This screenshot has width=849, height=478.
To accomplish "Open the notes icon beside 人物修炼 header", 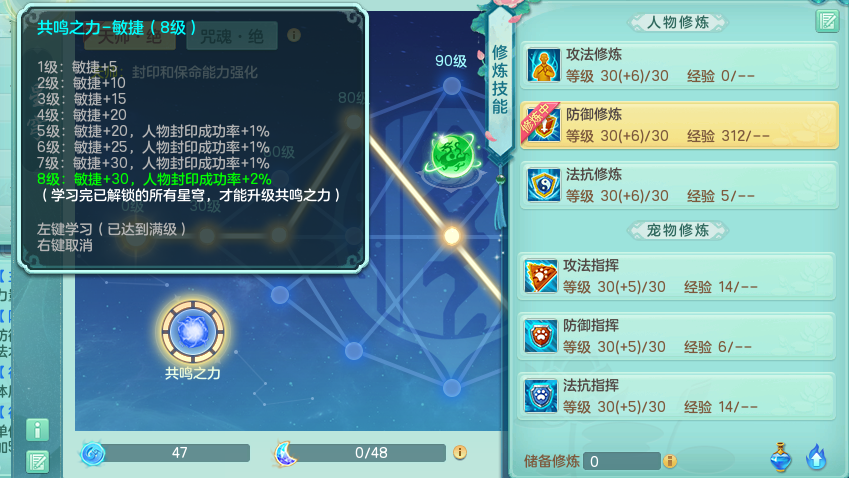I will pos(827,21).
